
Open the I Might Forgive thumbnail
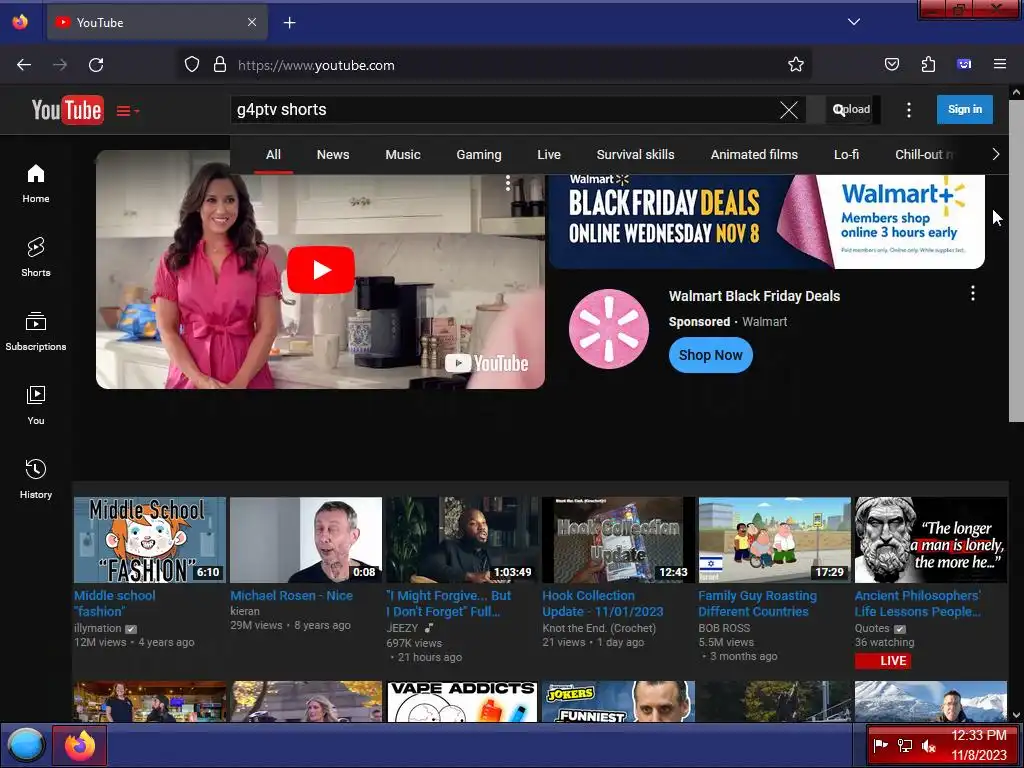(462, 540)
